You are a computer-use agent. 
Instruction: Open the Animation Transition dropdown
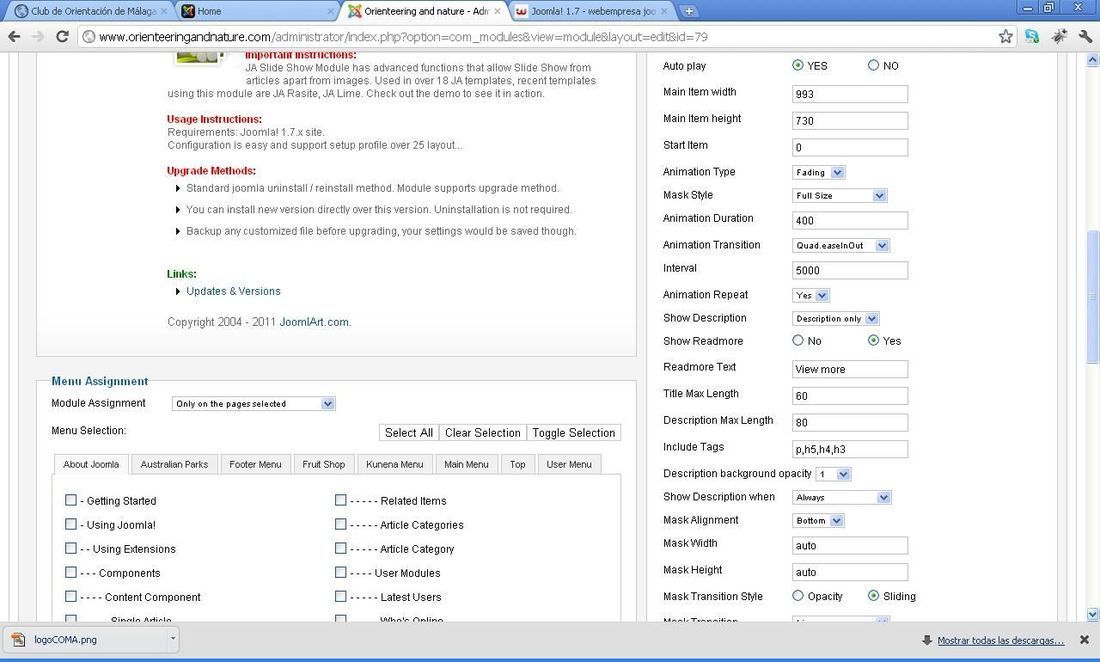[841, 245]
